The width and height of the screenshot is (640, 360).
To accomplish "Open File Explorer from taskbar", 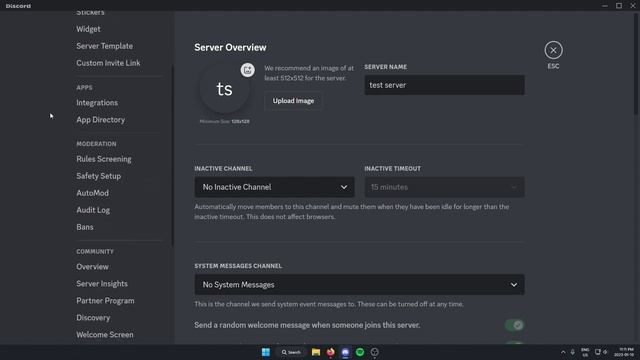I will [x=316, y=352].
